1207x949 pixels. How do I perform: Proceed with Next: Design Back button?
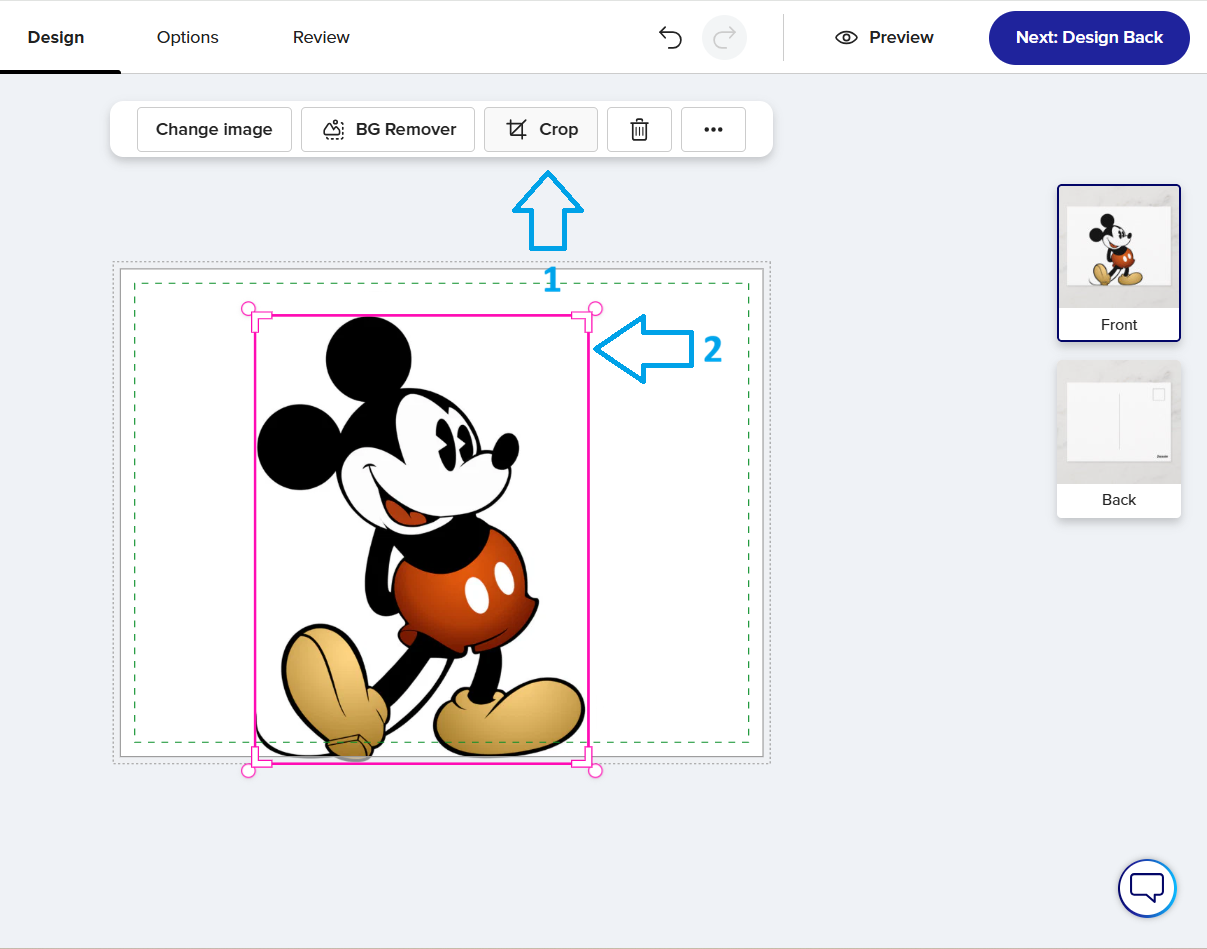click(1089, 38)
